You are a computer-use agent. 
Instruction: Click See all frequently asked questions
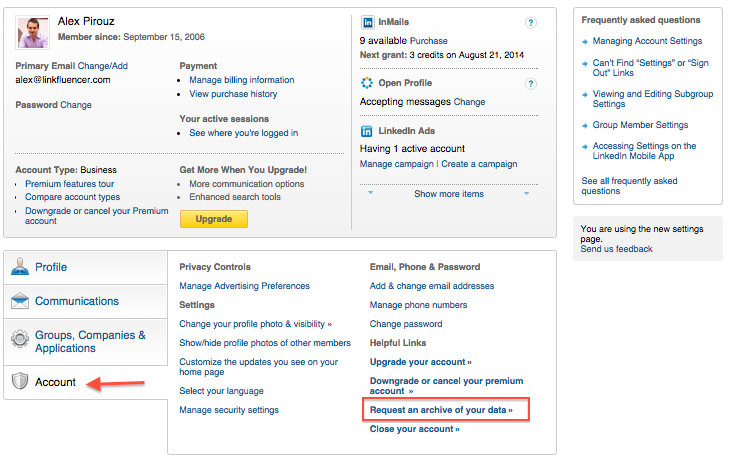(x=629, y=186)
